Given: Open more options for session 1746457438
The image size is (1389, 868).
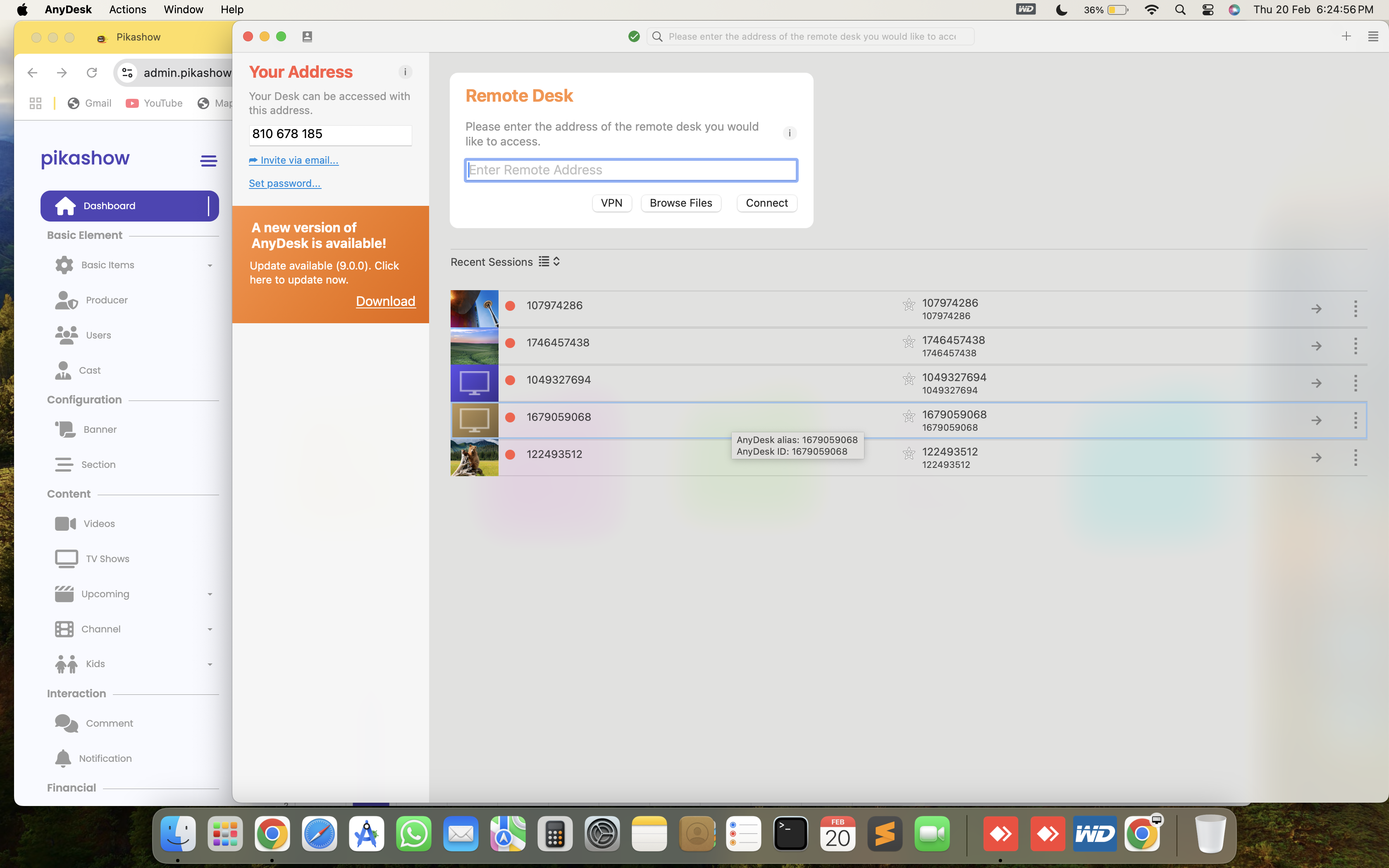Looking at the screenshot, I should [1355, 346].
